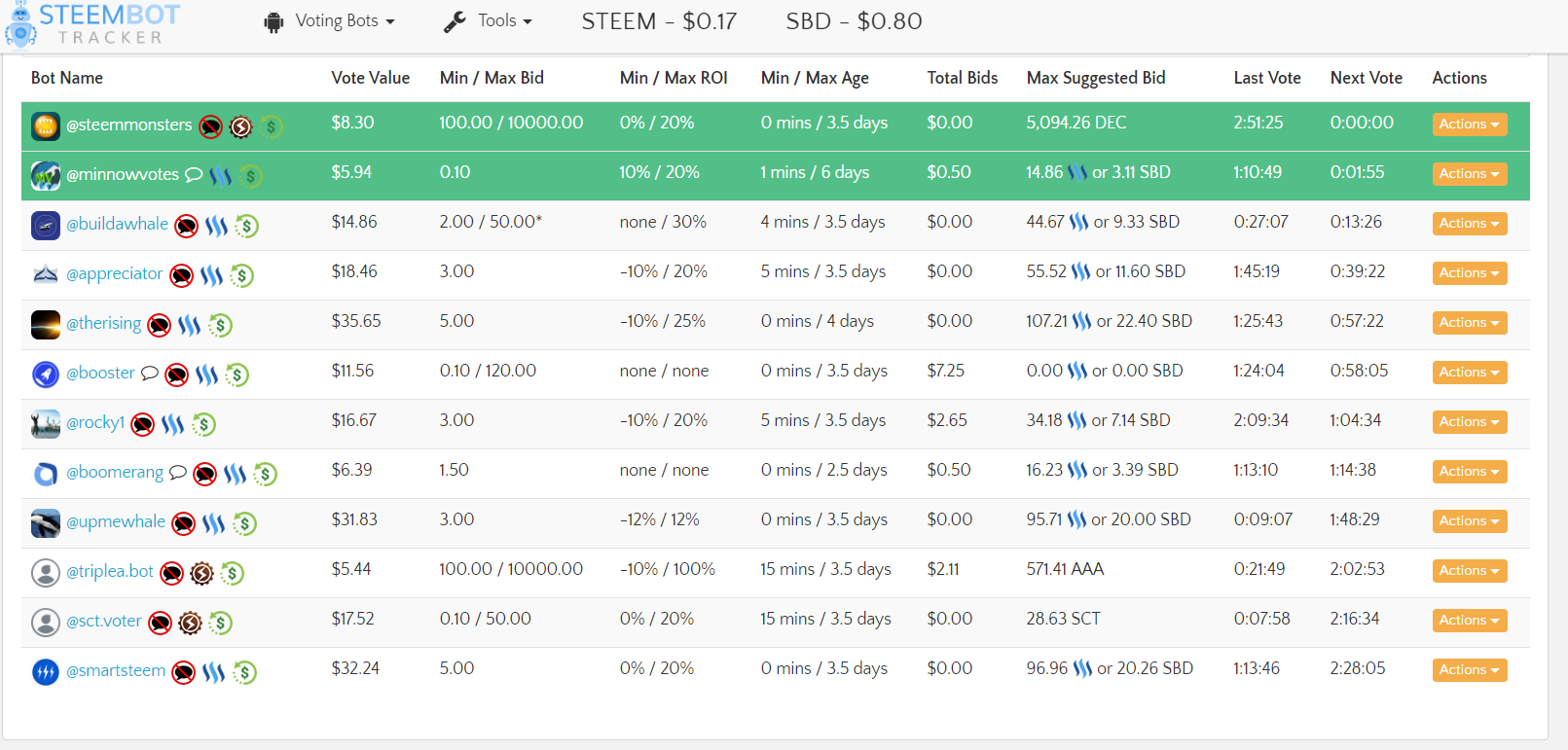Open the Tools dropdown menu
This screenshot has width=1568, height=750.
pyautogui.click(x=488, y=21)
